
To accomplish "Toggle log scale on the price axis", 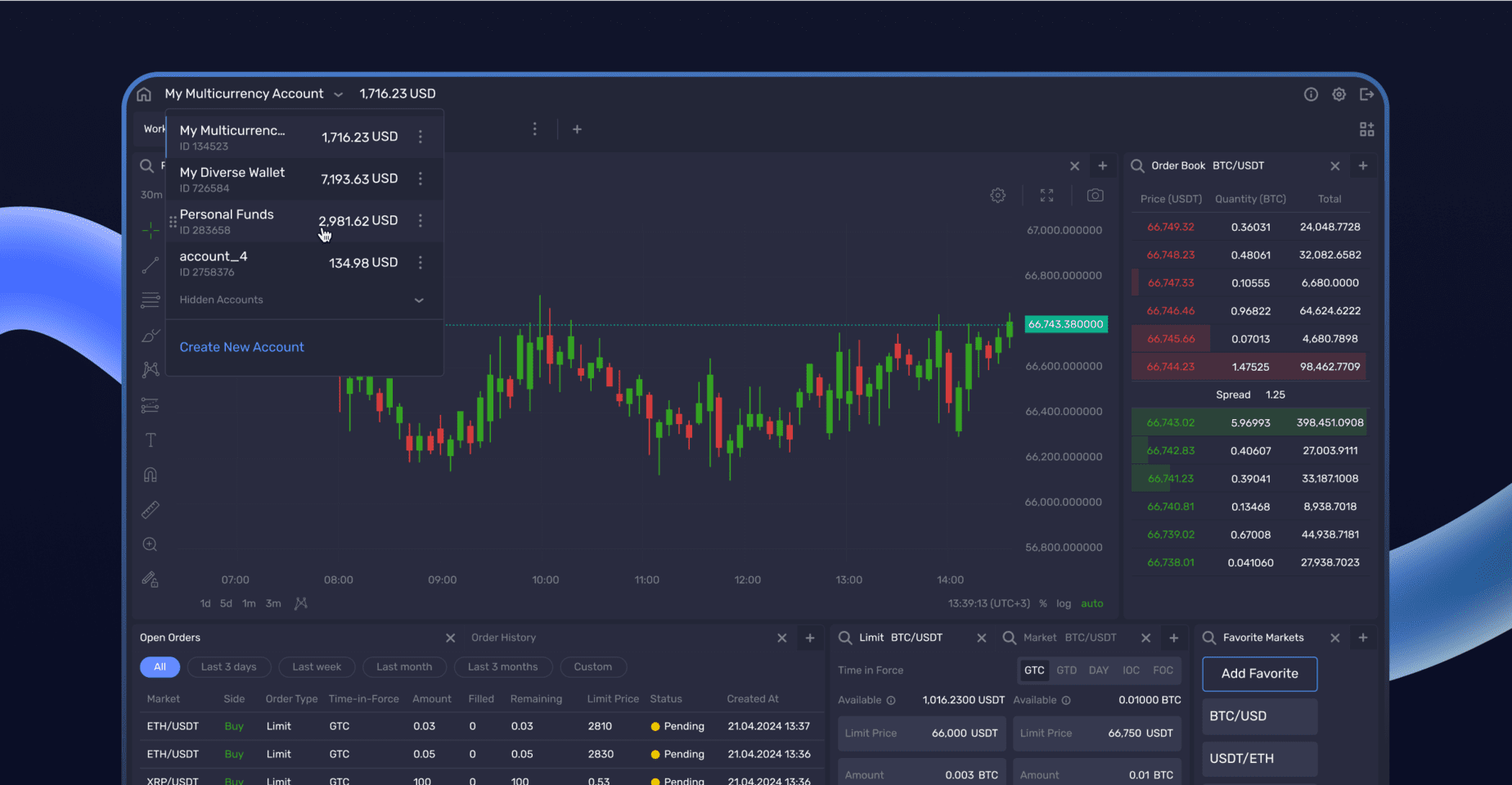I will (1064, 603).
